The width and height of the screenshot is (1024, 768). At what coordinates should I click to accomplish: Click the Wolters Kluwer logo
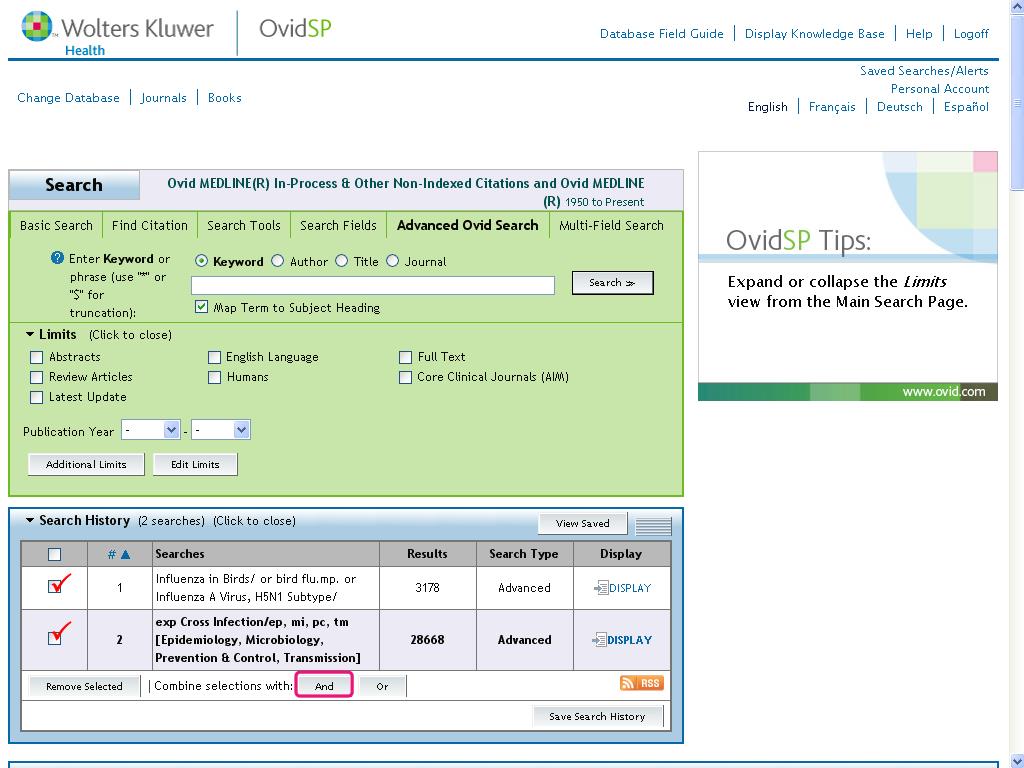[x=118, y=33]
